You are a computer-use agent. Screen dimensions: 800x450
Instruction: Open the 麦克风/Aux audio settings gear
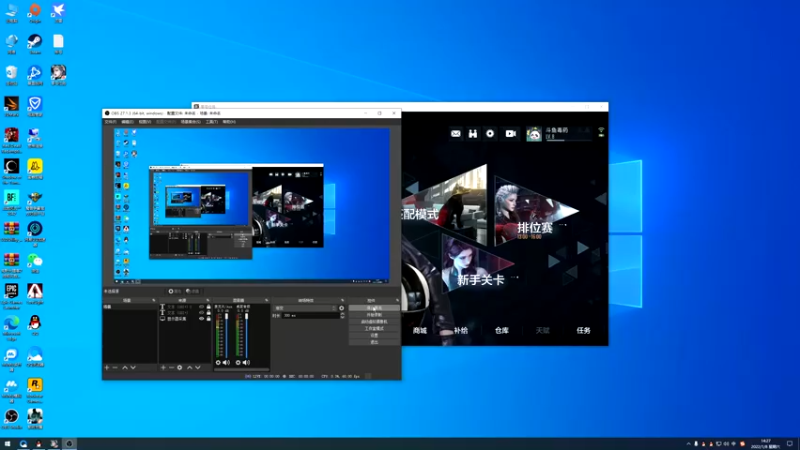(x=218, y=363)
